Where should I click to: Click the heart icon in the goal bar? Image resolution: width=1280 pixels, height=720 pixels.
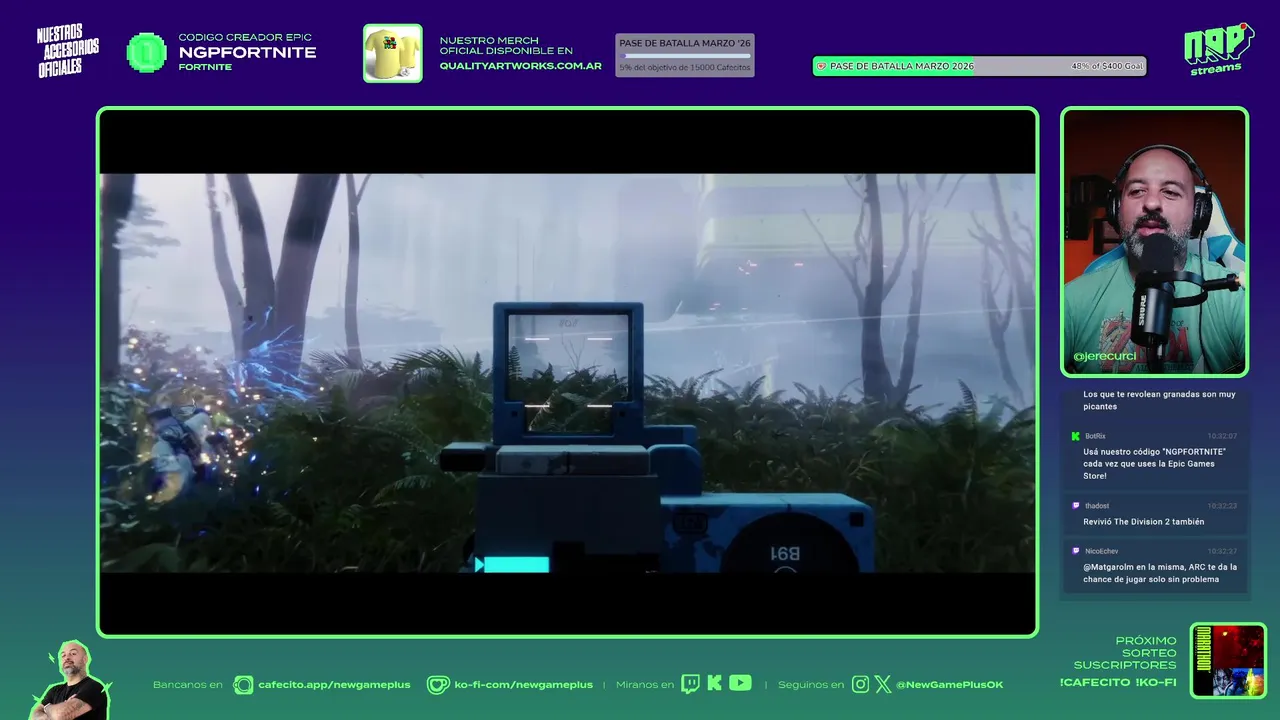click(x=822, y=66)
